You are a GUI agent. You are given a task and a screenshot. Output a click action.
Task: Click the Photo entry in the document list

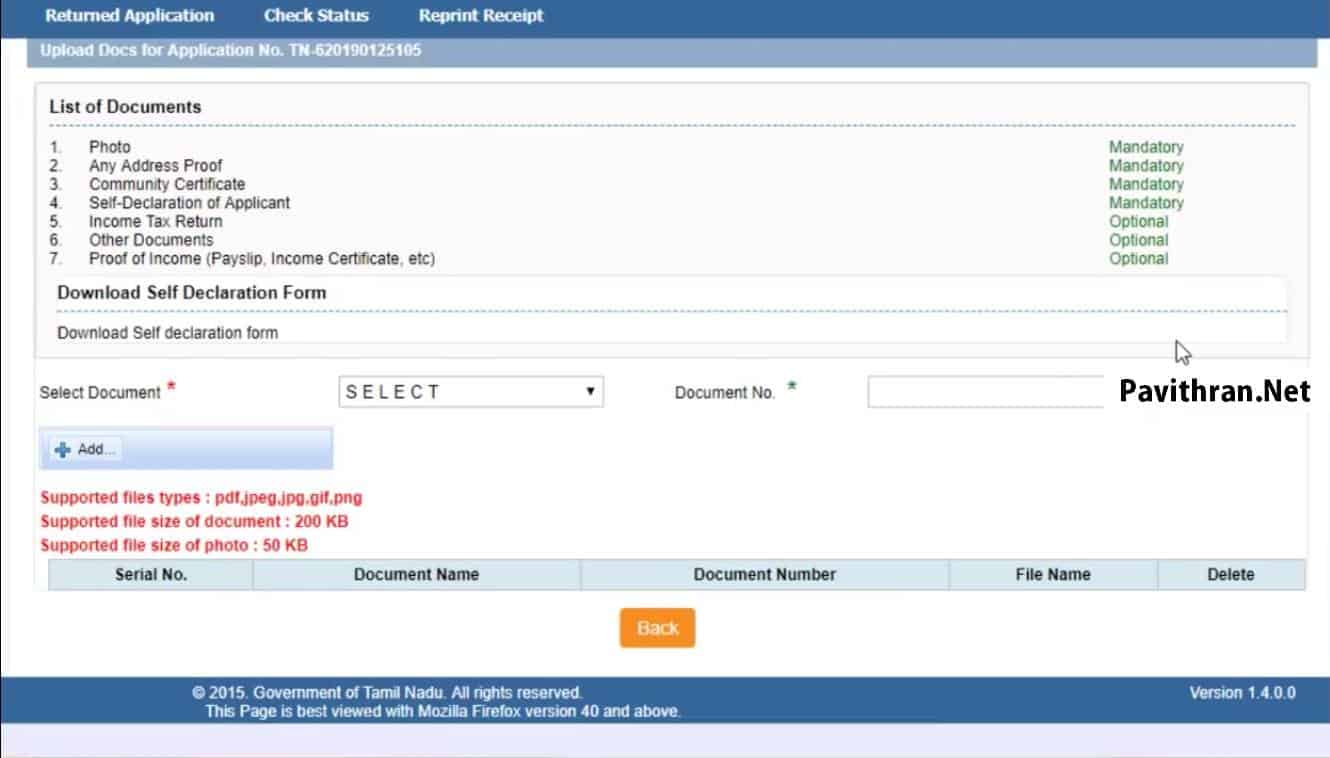click(110, 147)
